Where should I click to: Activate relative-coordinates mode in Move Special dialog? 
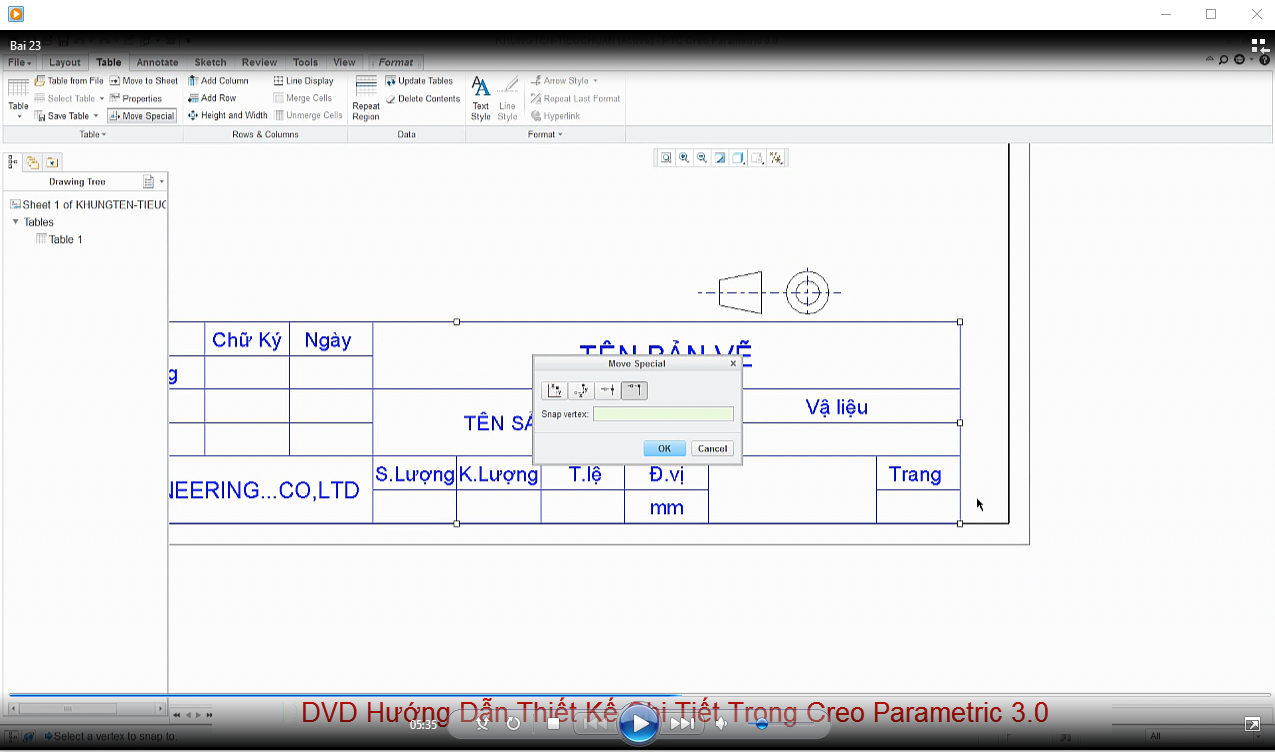click(x=581, y=390)
